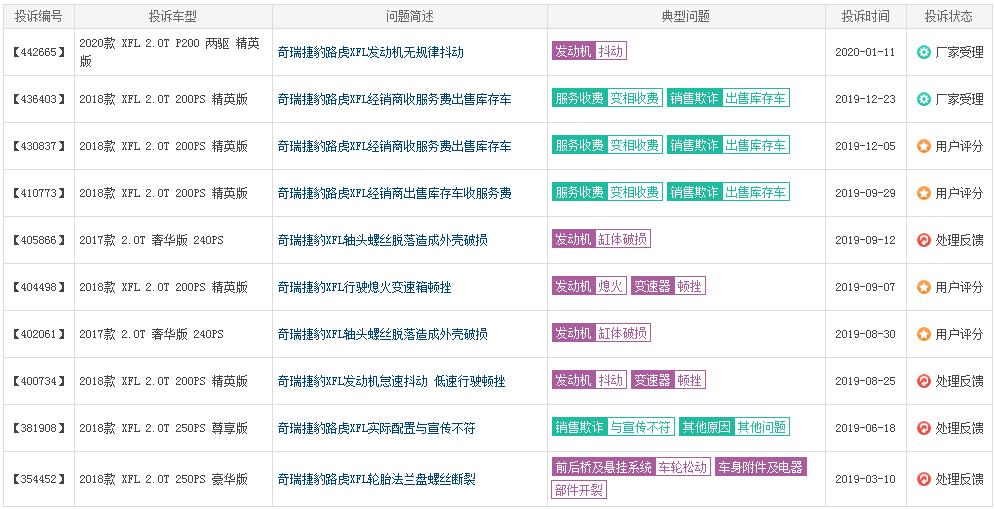Click the 处理反馈 icon in row 405866

[924, 240]
